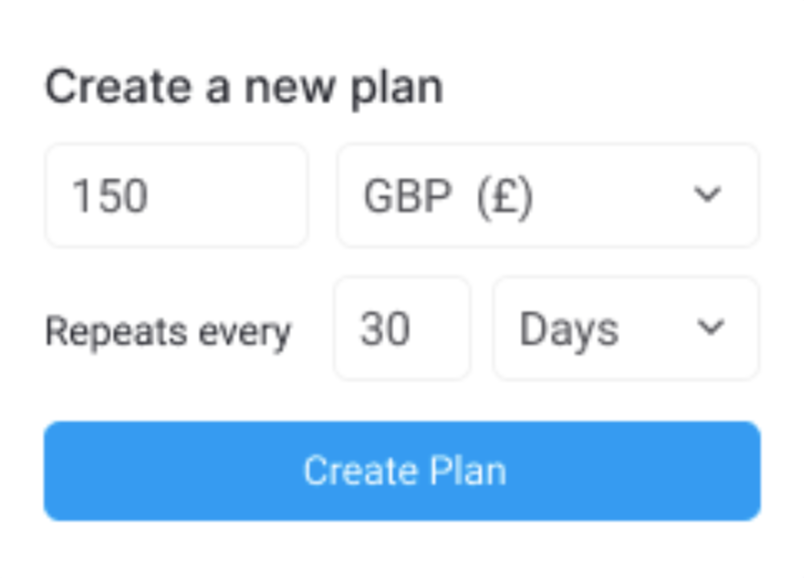Select the downward arrow on Days field
Screen dimensions: 804x578
[711, 328]
